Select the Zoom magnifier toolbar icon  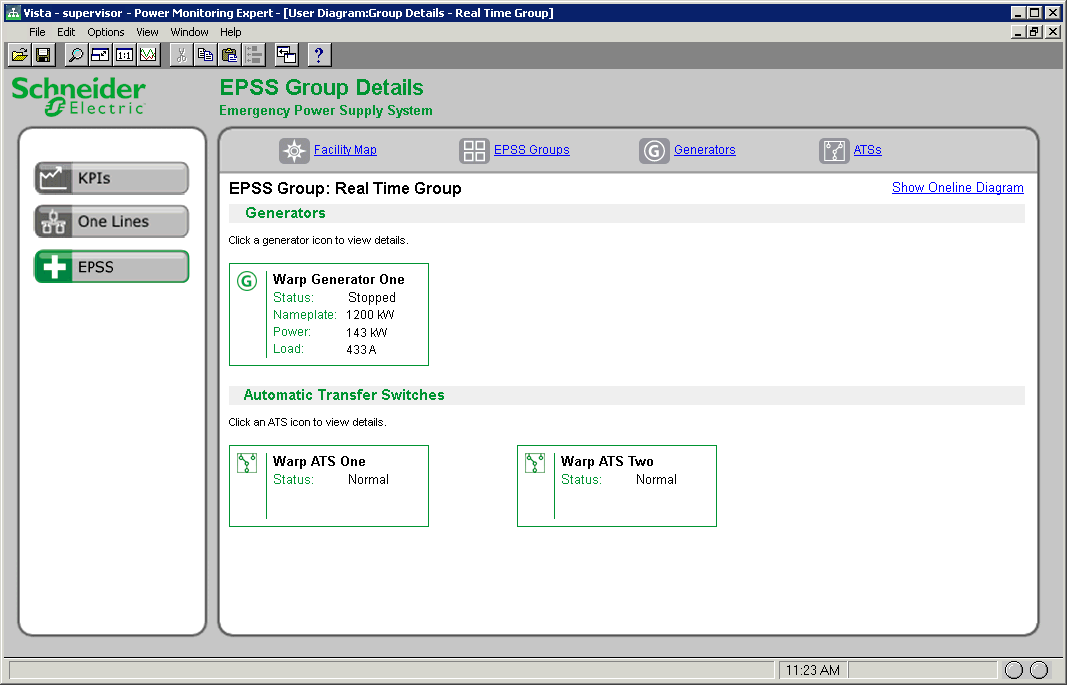pos(76,54)
